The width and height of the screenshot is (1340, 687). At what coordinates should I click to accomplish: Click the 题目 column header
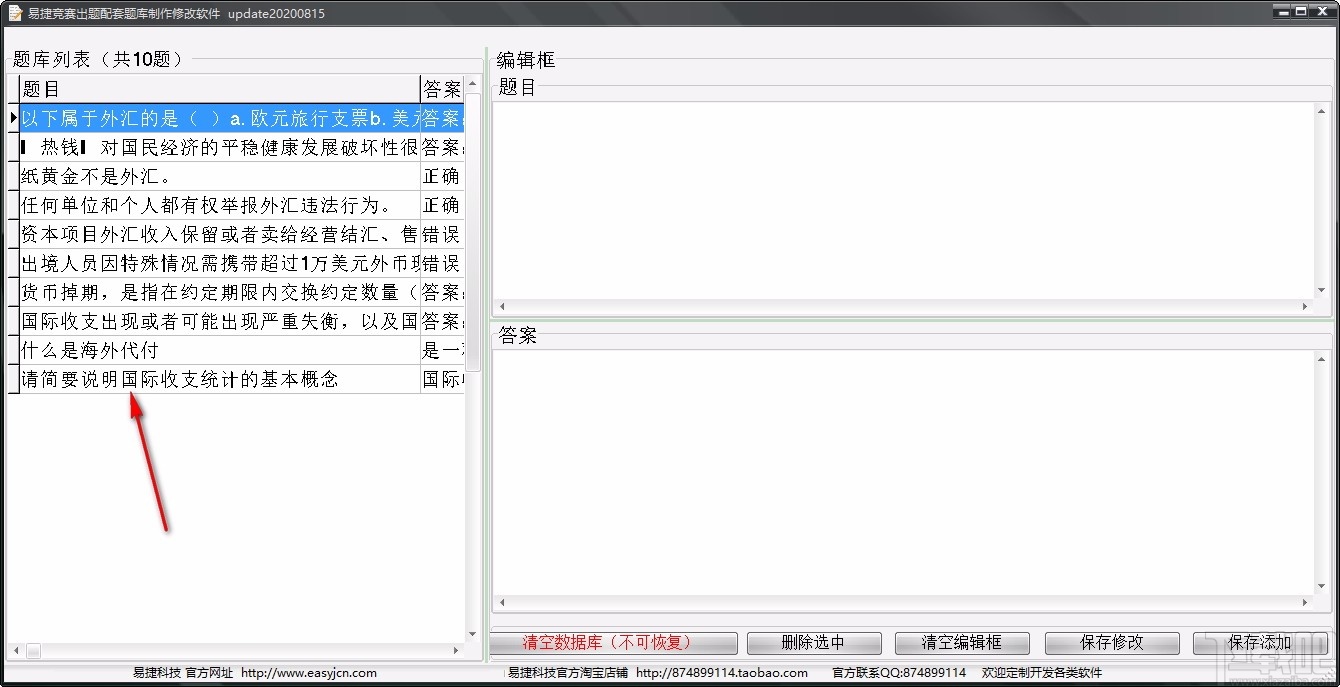pos(200,89)
